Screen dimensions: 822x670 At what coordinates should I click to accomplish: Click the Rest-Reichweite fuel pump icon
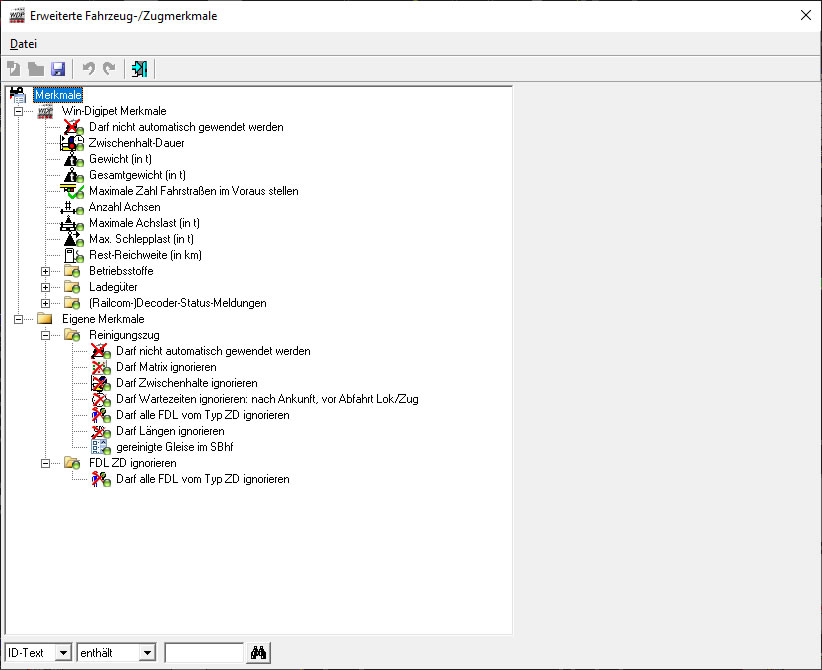click(x=72, y=255)
